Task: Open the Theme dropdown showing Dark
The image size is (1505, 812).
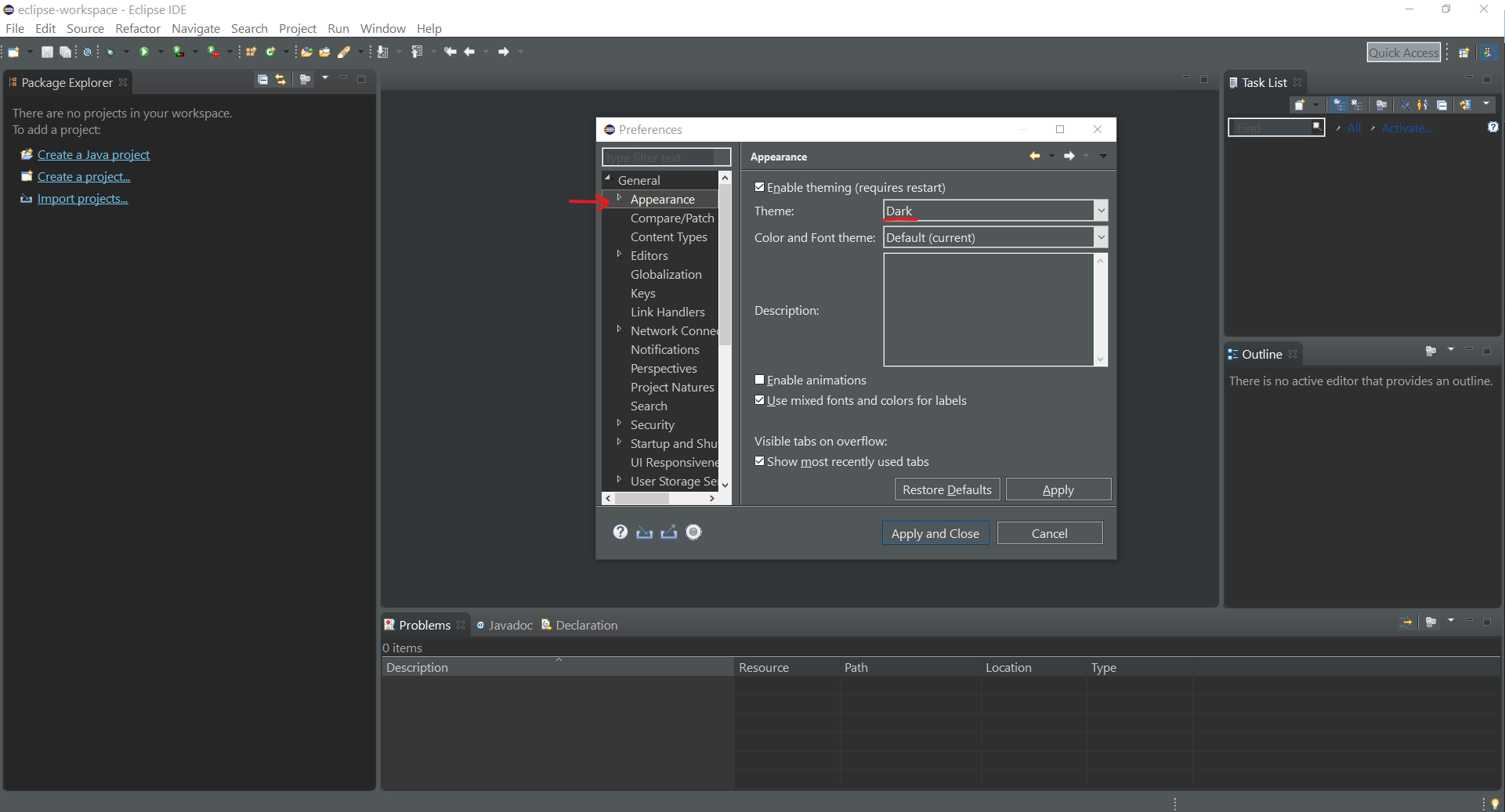Action: pos(1101,210)
